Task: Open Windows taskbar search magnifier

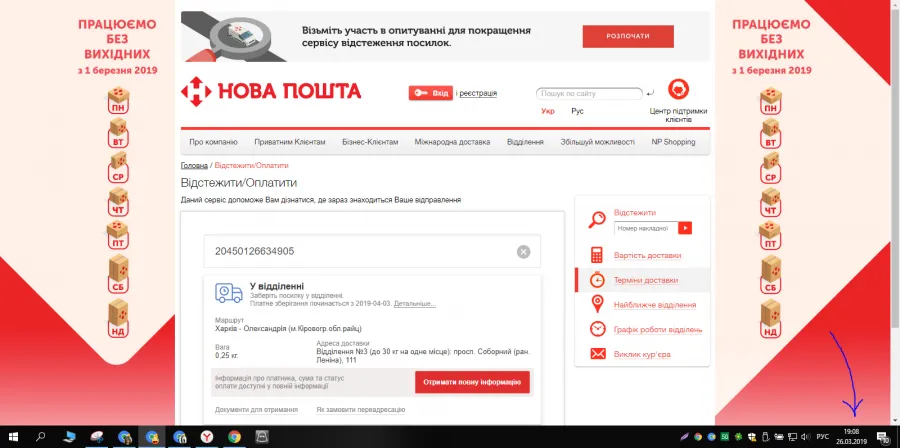Action: coord(40,437)
